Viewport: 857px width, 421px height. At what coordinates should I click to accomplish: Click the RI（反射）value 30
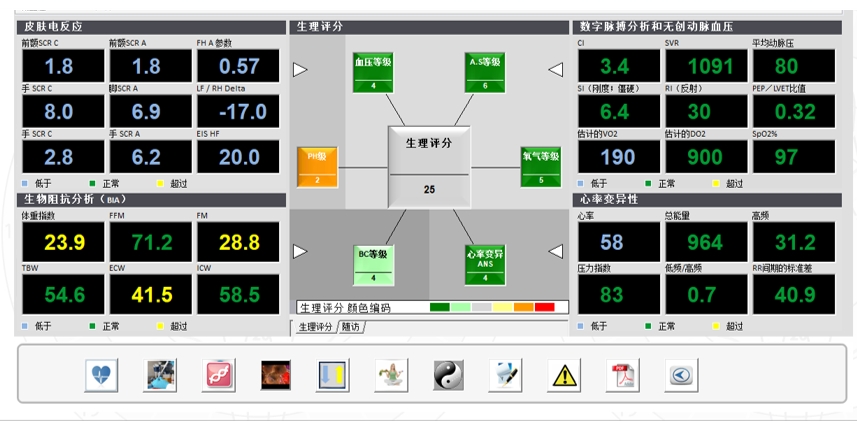[x=707, y=112]
